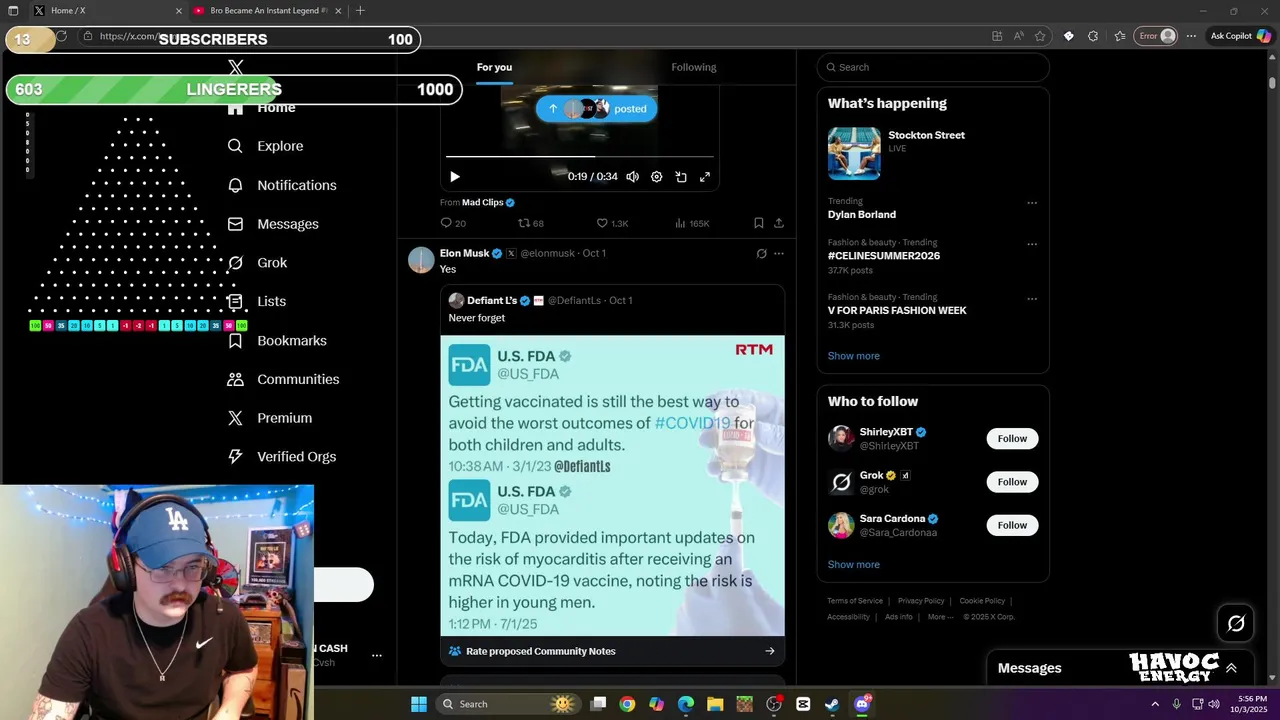1280x720 pixels.
Task: Open Grok from the sidebar
Action: point(258,263)
